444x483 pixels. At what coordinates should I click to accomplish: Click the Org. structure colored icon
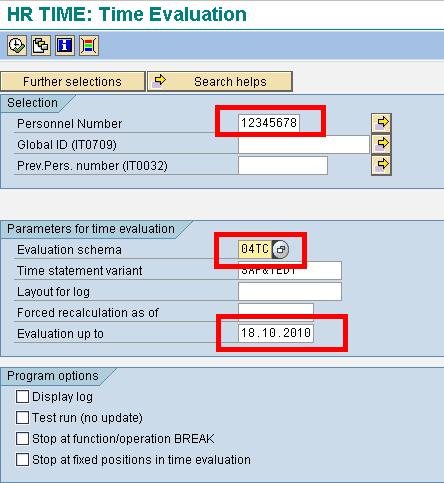(x=89, y=45)
